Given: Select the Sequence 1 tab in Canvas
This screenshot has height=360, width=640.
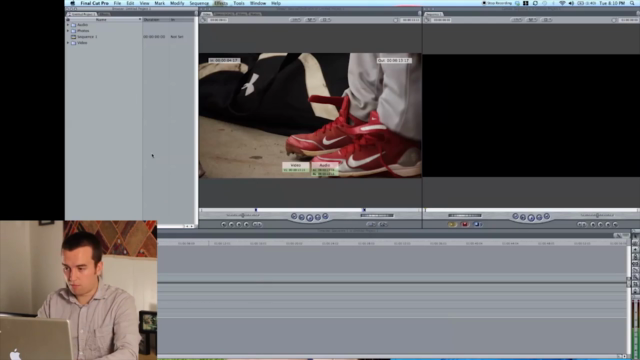Looking at the screenshot, I should (x=433, y=14).
